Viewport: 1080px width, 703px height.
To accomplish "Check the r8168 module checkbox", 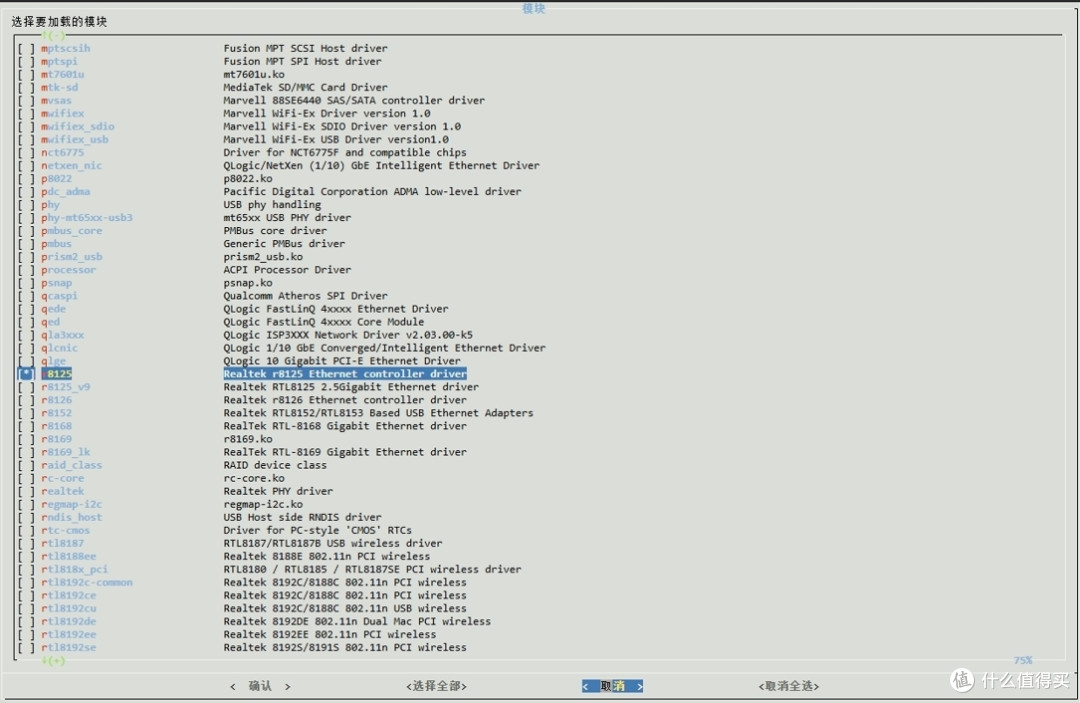I will point(26,426).
